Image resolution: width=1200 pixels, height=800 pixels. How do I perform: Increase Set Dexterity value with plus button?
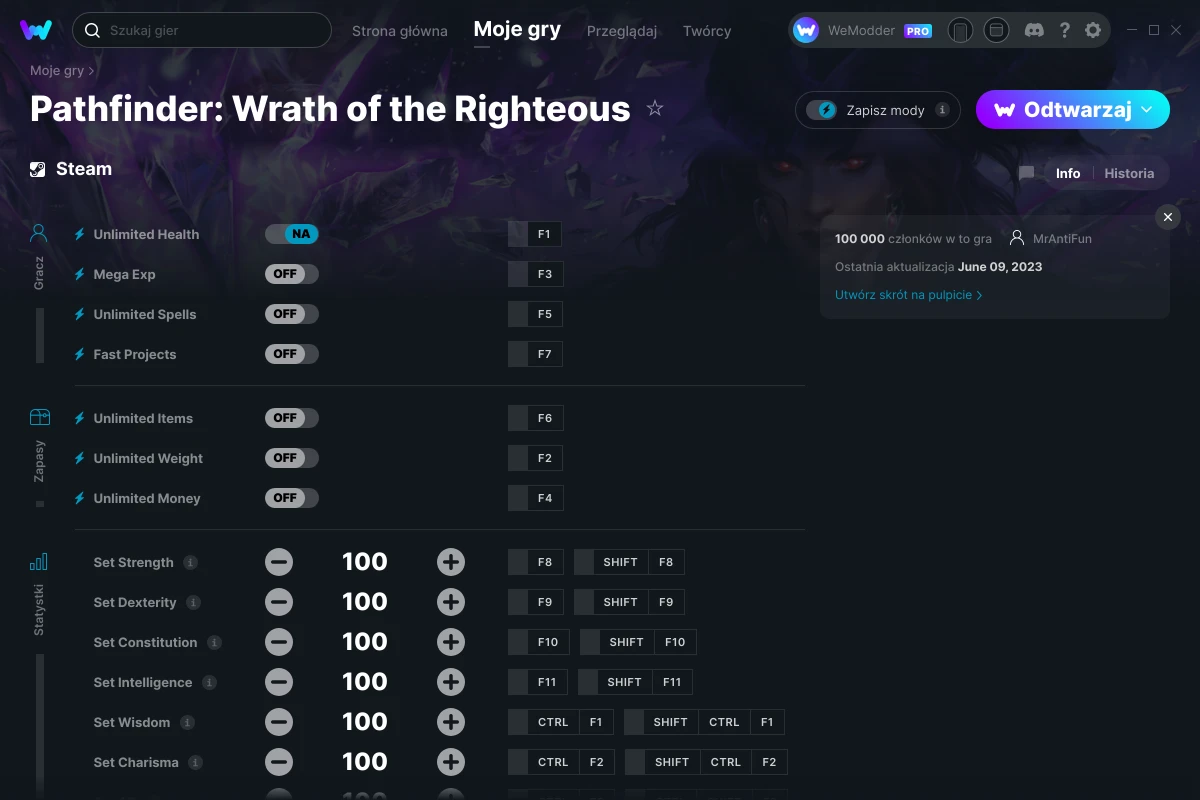pos(451,602)
